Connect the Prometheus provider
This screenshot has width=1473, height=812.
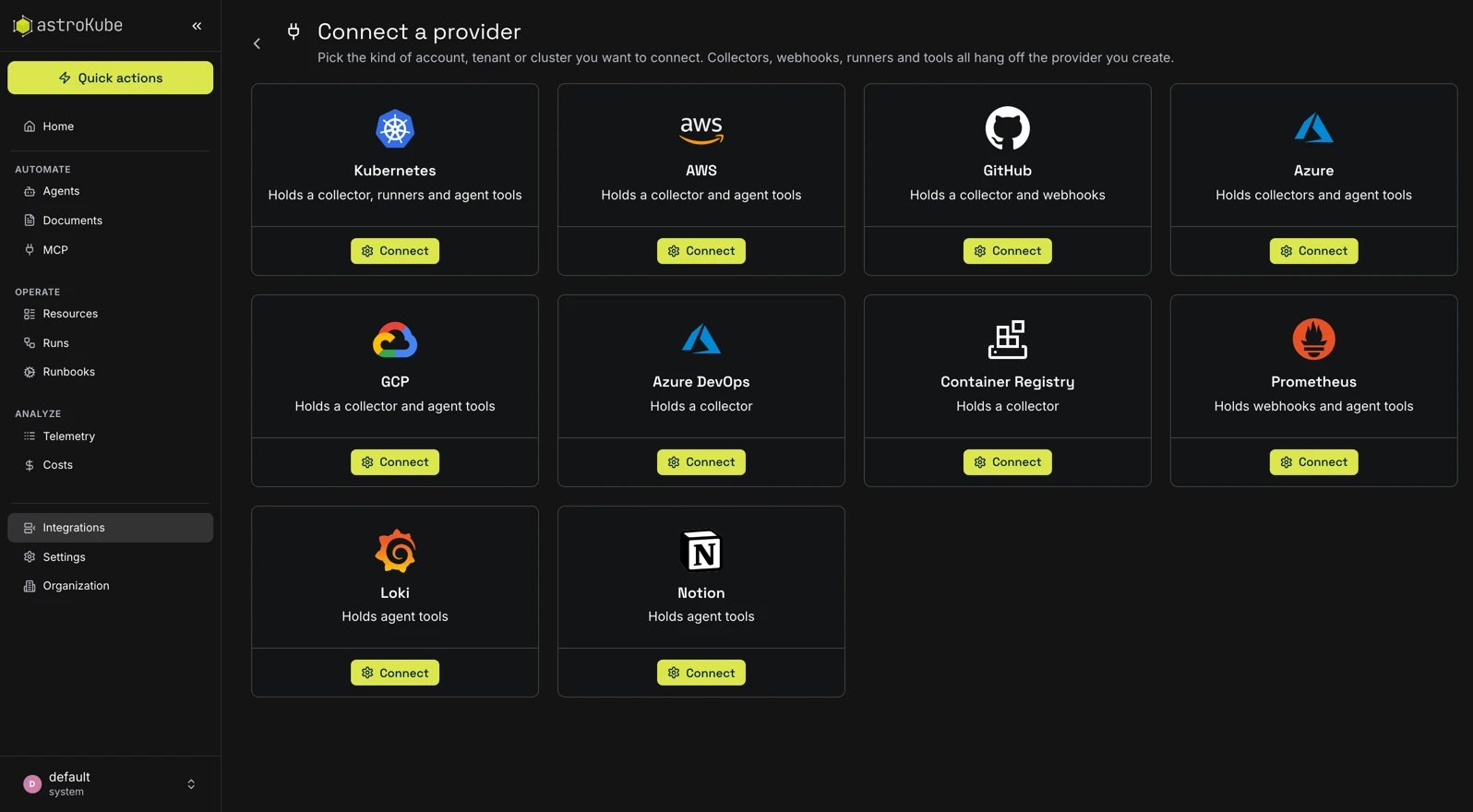1313,462
